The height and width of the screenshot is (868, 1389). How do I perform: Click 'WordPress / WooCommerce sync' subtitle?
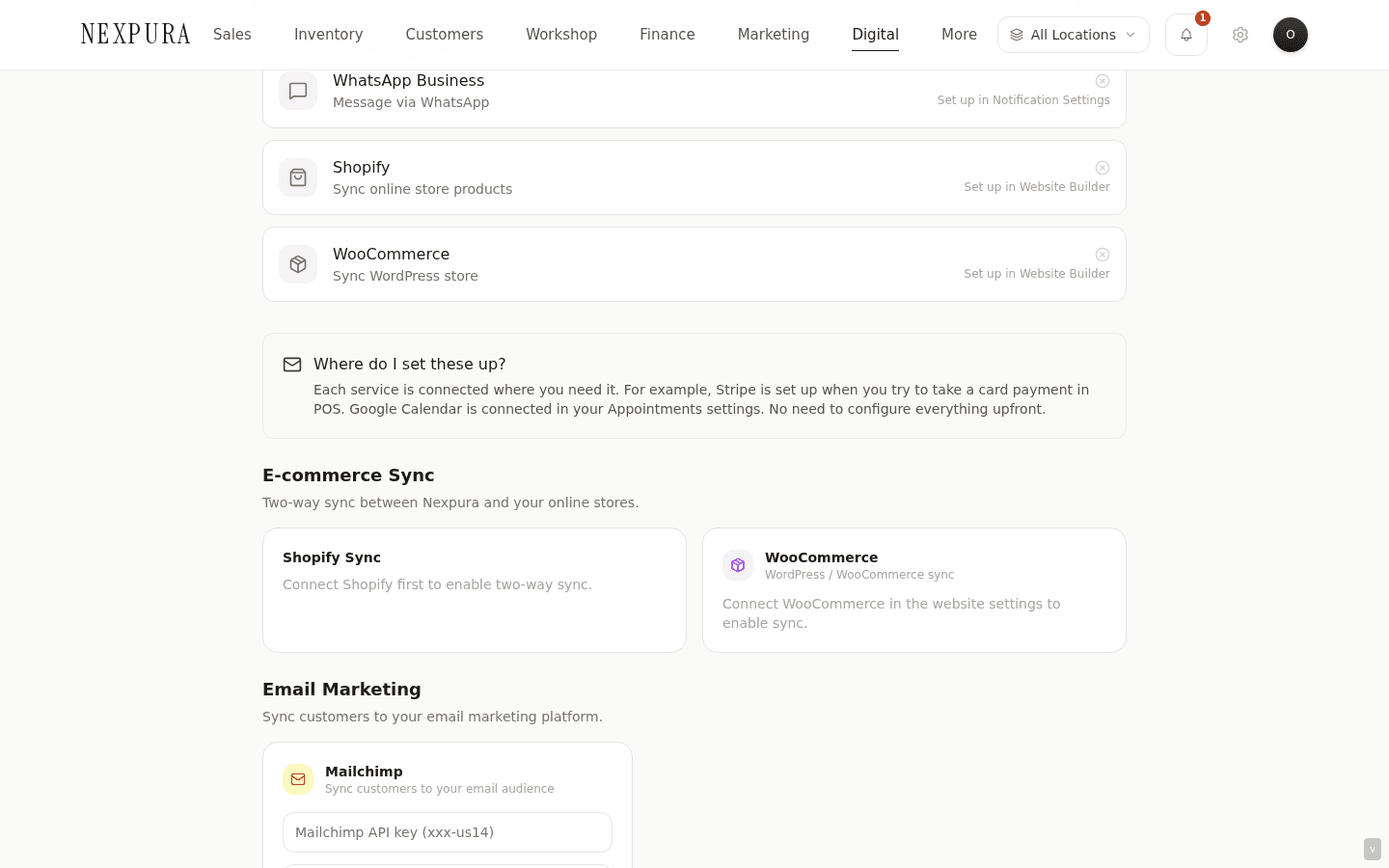(x=859, y=575)
